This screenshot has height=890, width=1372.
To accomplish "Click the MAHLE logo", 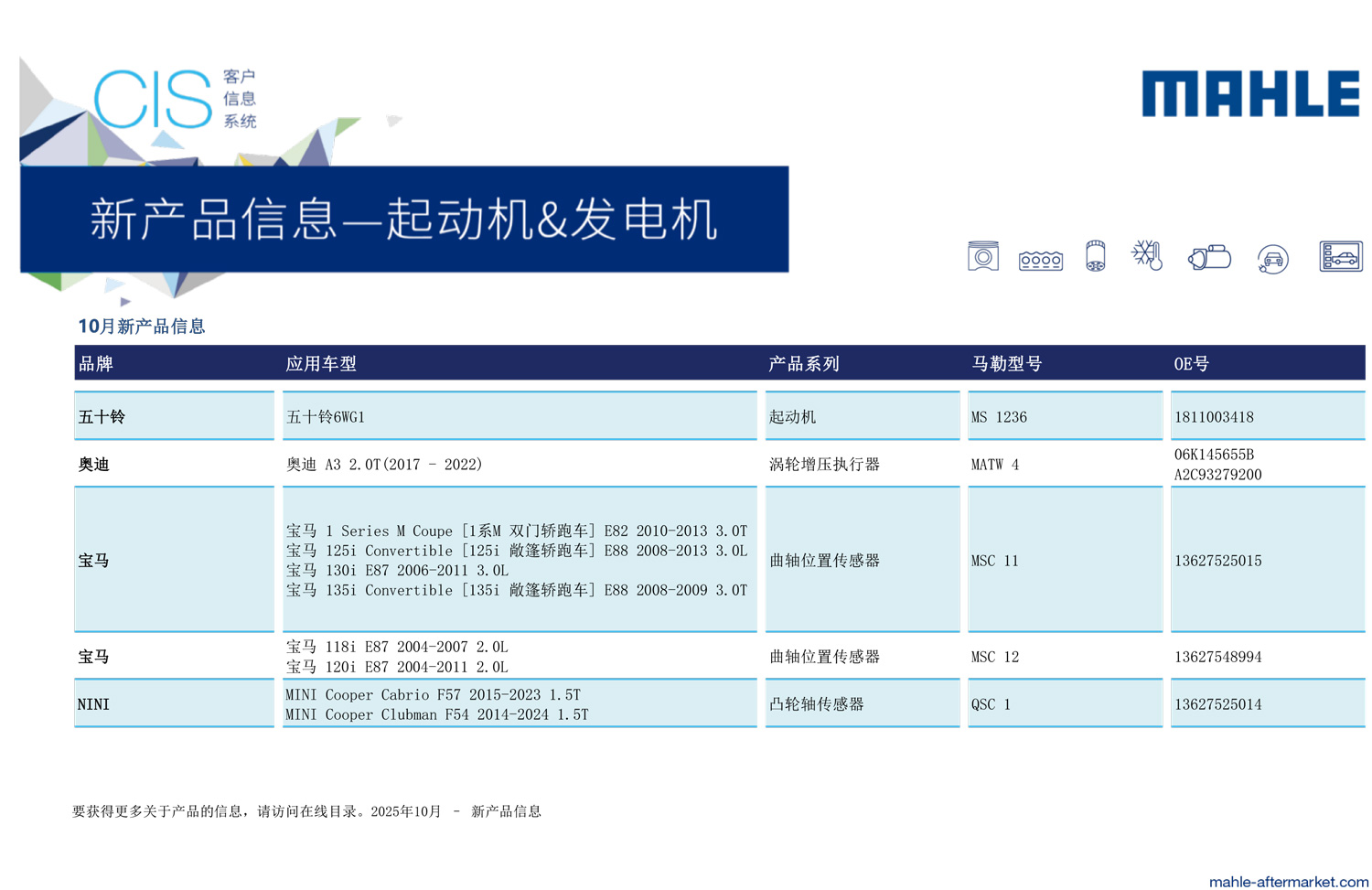I will [1249, 94].
